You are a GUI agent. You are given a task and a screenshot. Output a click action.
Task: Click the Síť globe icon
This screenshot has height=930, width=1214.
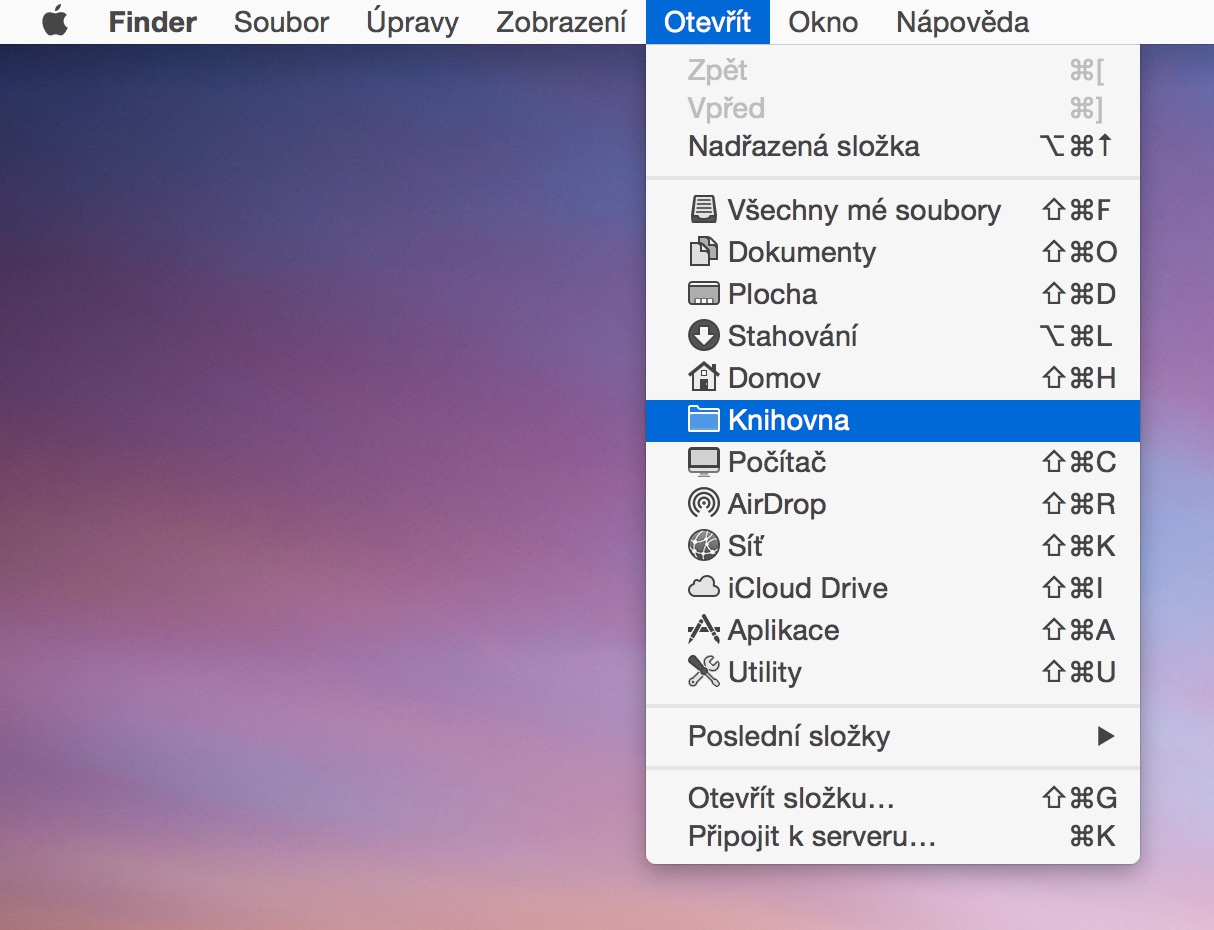[x=704, y=546]
